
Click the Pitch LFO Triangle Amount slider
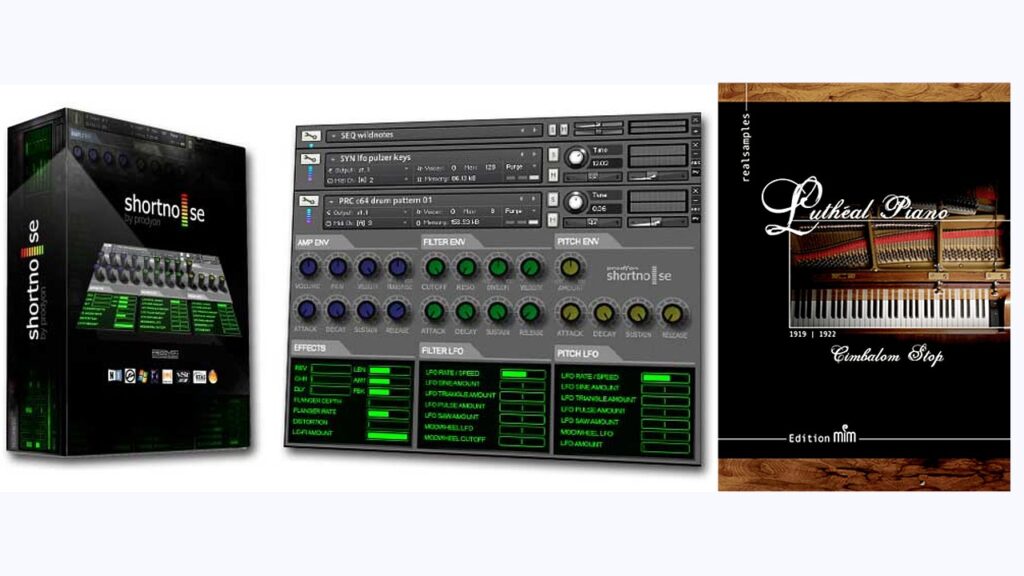665,401
